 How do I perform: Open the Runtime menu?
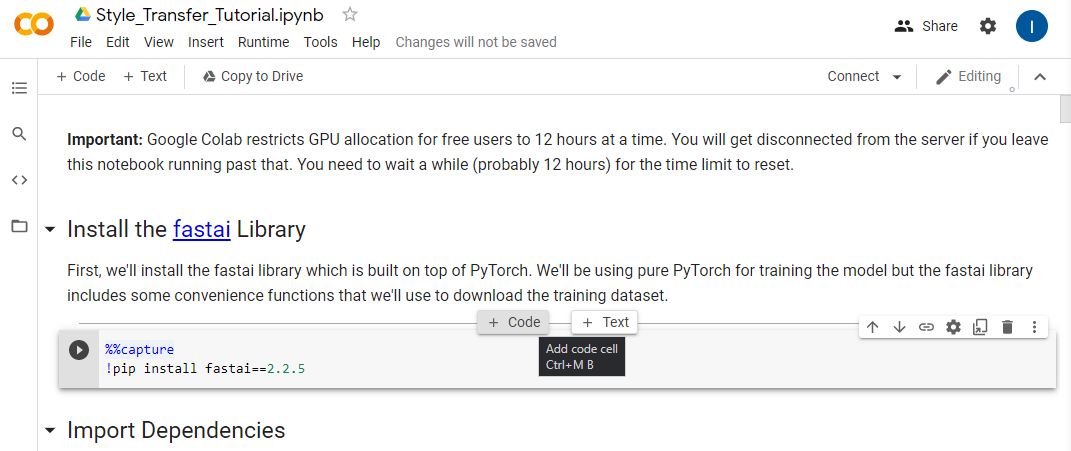263,42
